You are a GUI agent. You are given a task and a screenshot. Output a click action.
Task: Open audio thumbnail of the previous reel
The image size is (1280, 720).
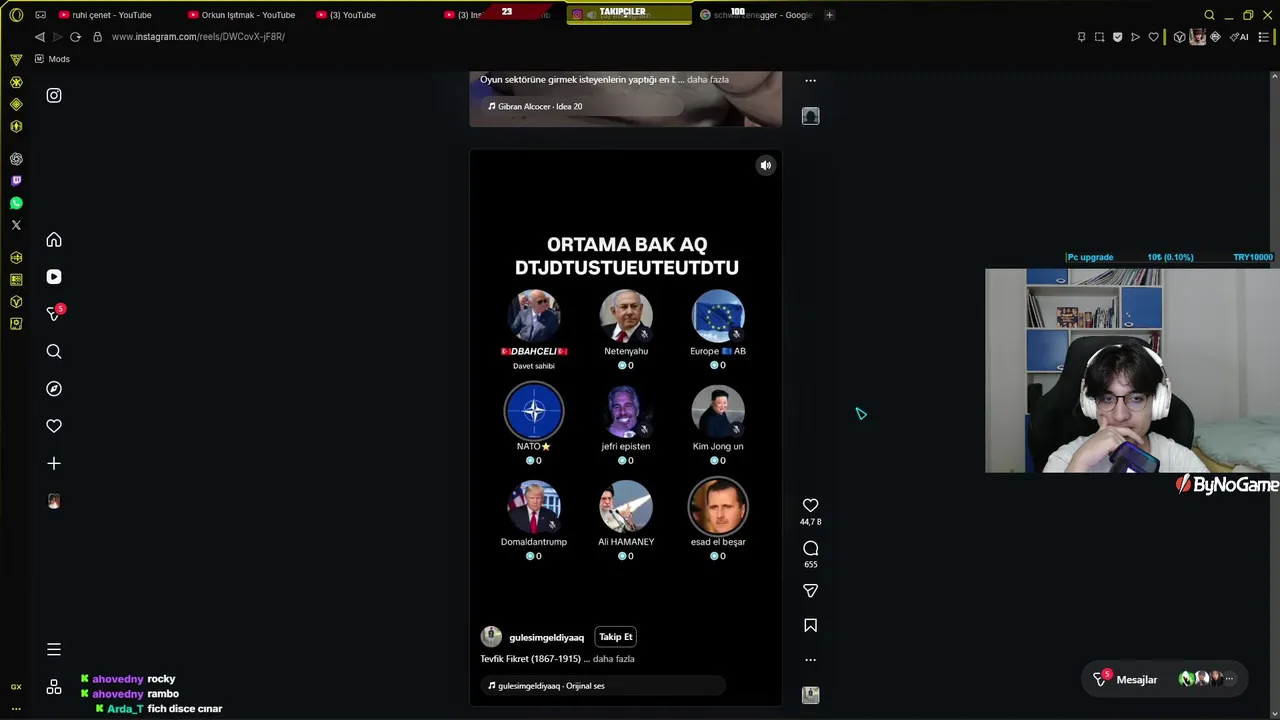pyautogui.click(x=811, y=116)
